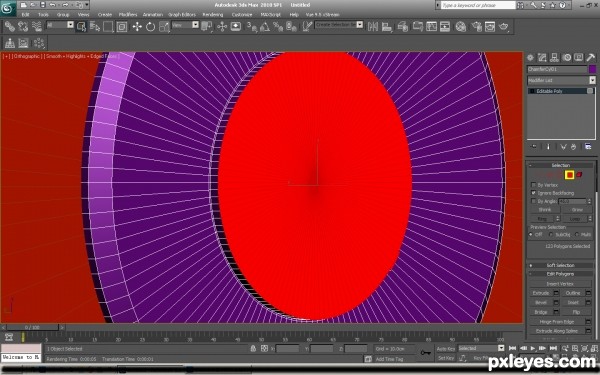The image size is (600, 375).
Task: Switch to the Display command panel
Action: point(579,58)
